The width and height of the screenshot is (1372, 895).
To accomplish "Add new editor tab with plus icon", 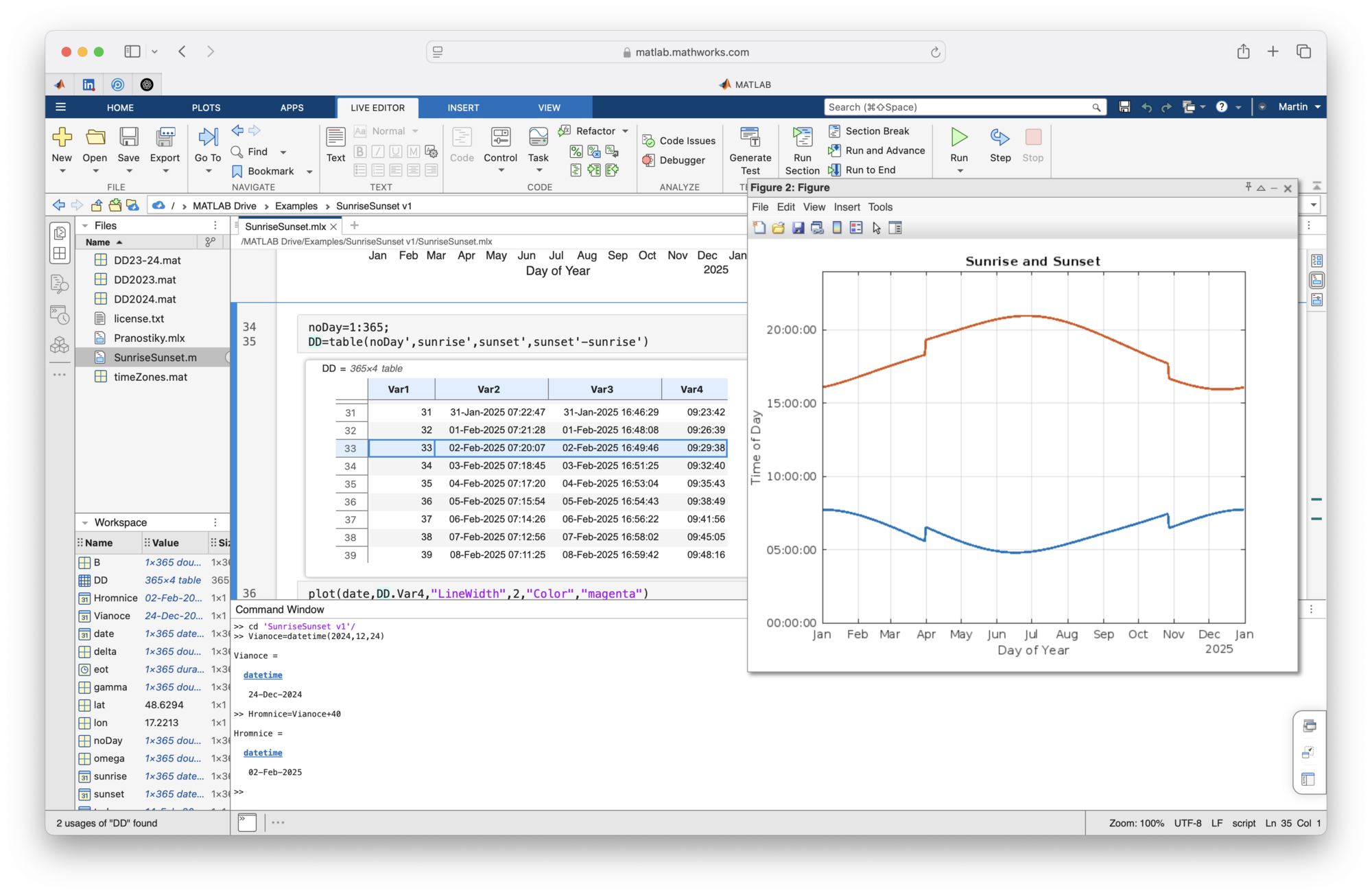I will [355, 225].
